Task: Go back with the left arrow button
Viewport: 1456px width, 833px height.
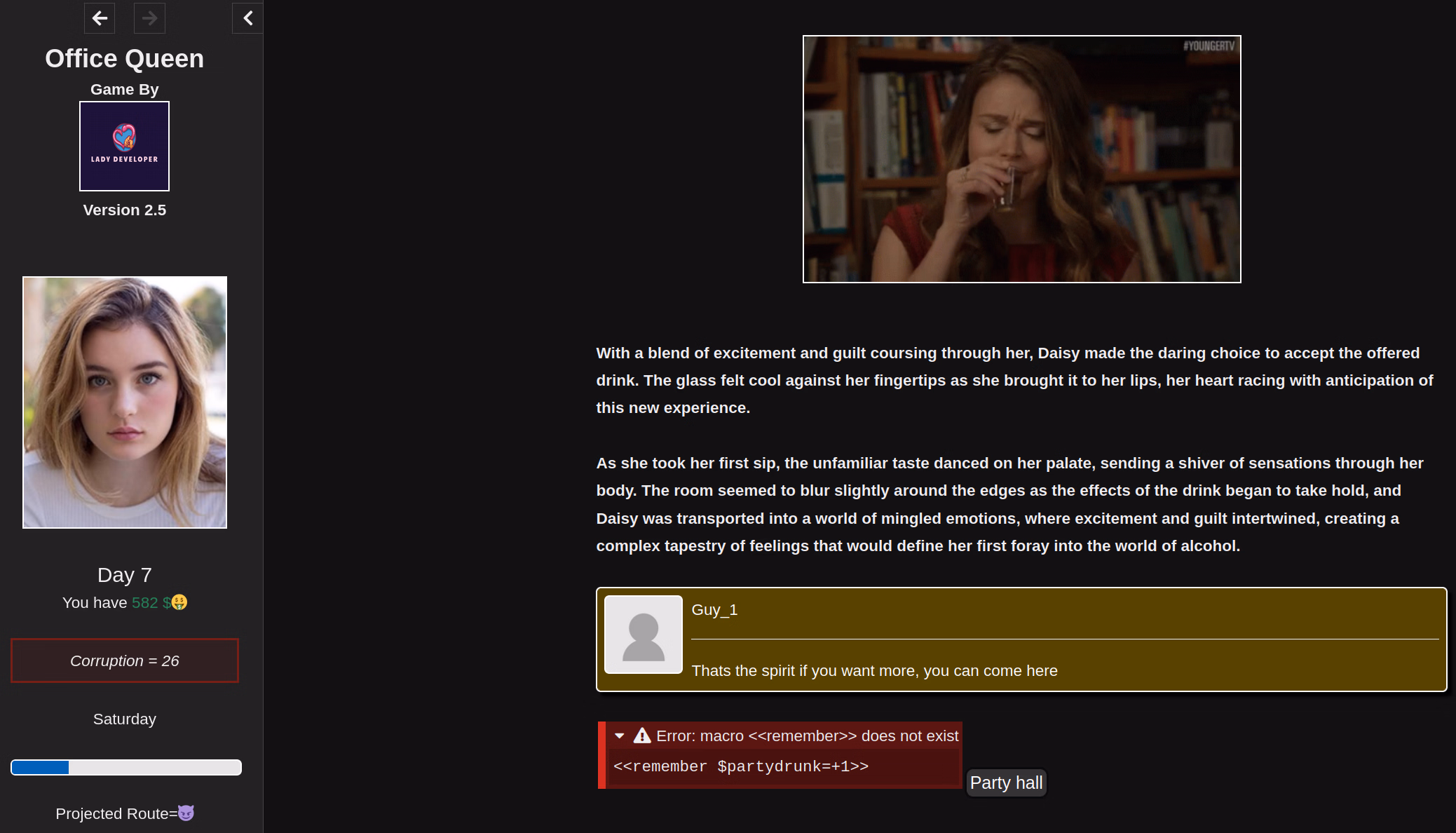Action: (x=100, y=18)
